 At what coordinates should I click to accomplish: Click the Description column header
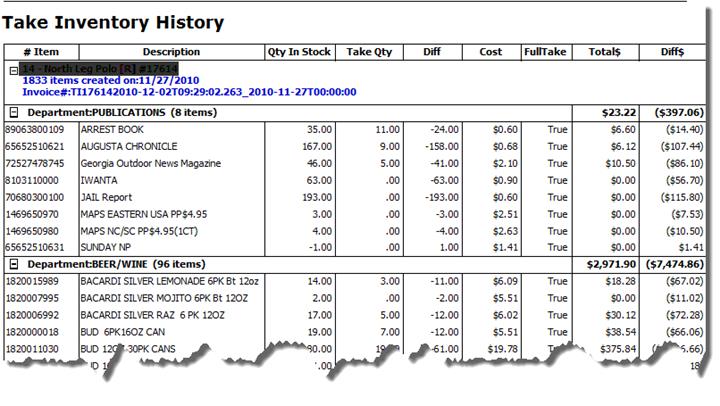pos(171,52)
